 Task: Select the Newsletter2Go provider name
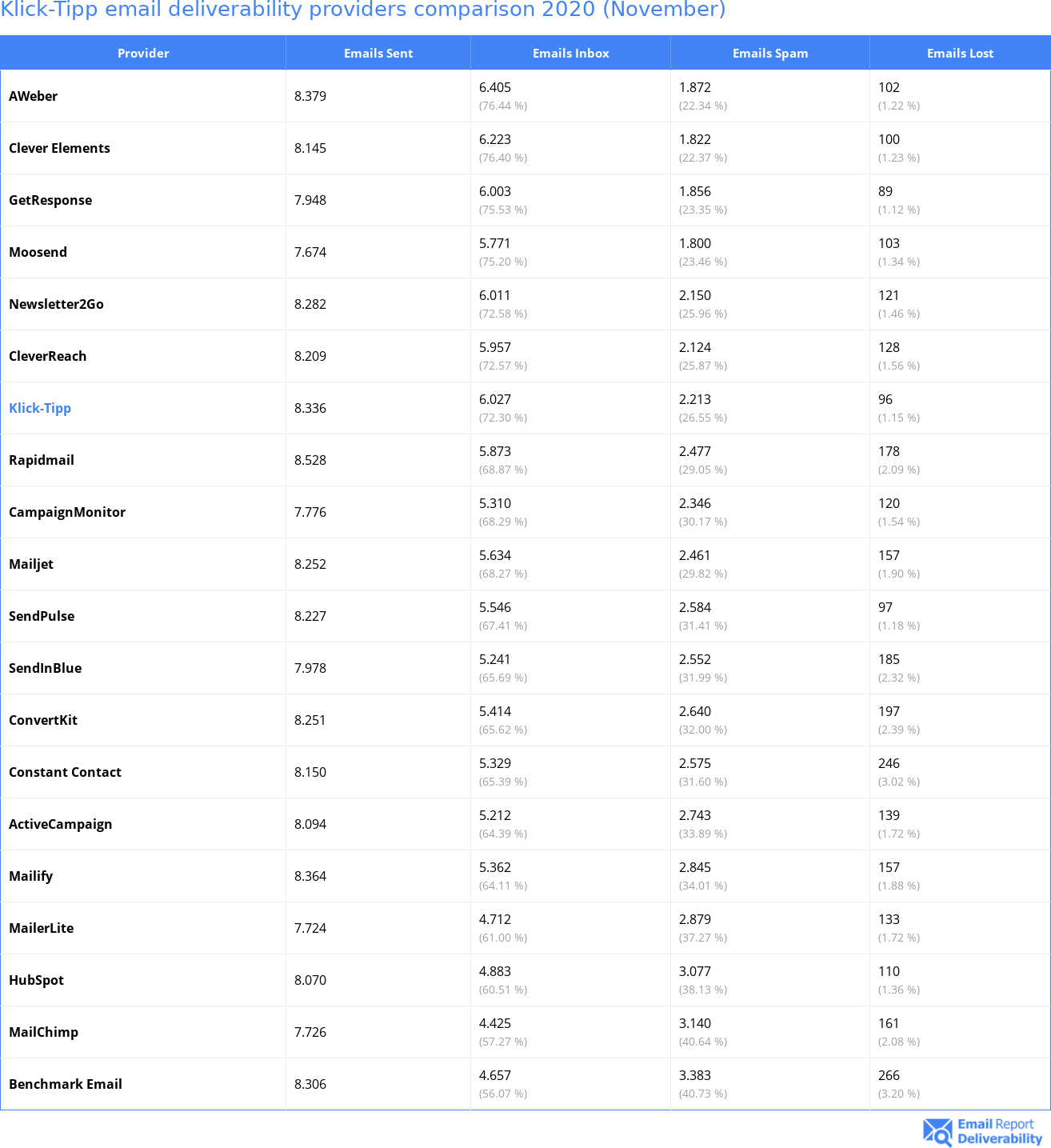[56, 304]
